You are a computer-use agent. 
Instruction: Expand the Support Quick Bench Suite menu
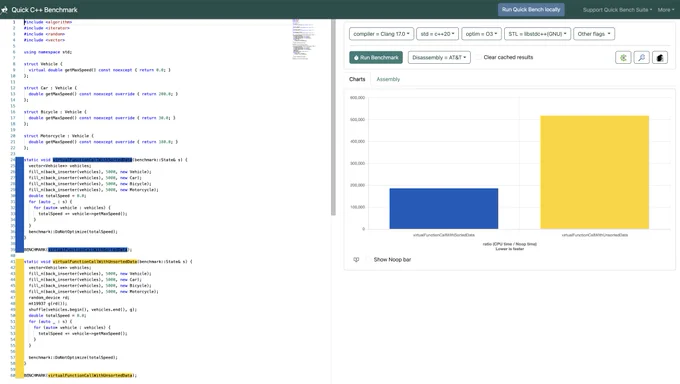tap(617, 10)
